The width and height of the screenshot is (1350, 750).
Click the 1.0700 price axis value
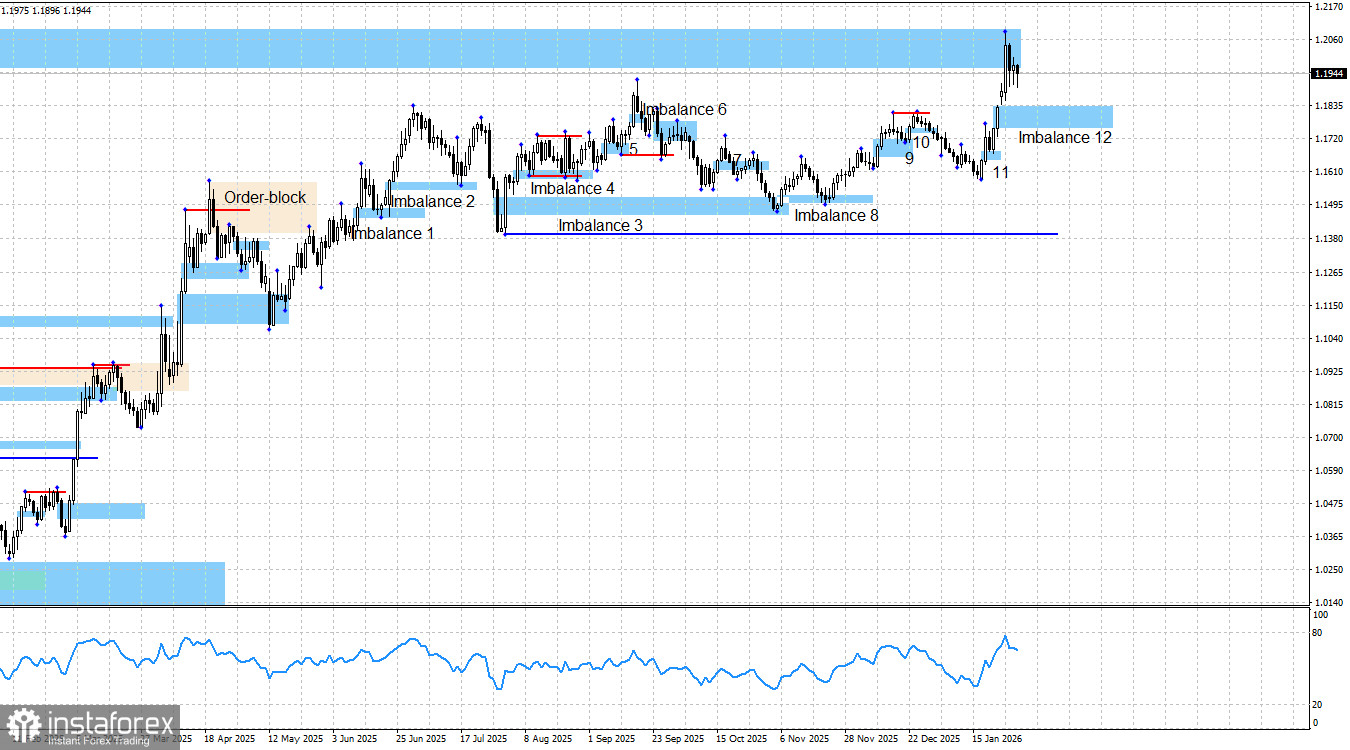pos(1329,437)
